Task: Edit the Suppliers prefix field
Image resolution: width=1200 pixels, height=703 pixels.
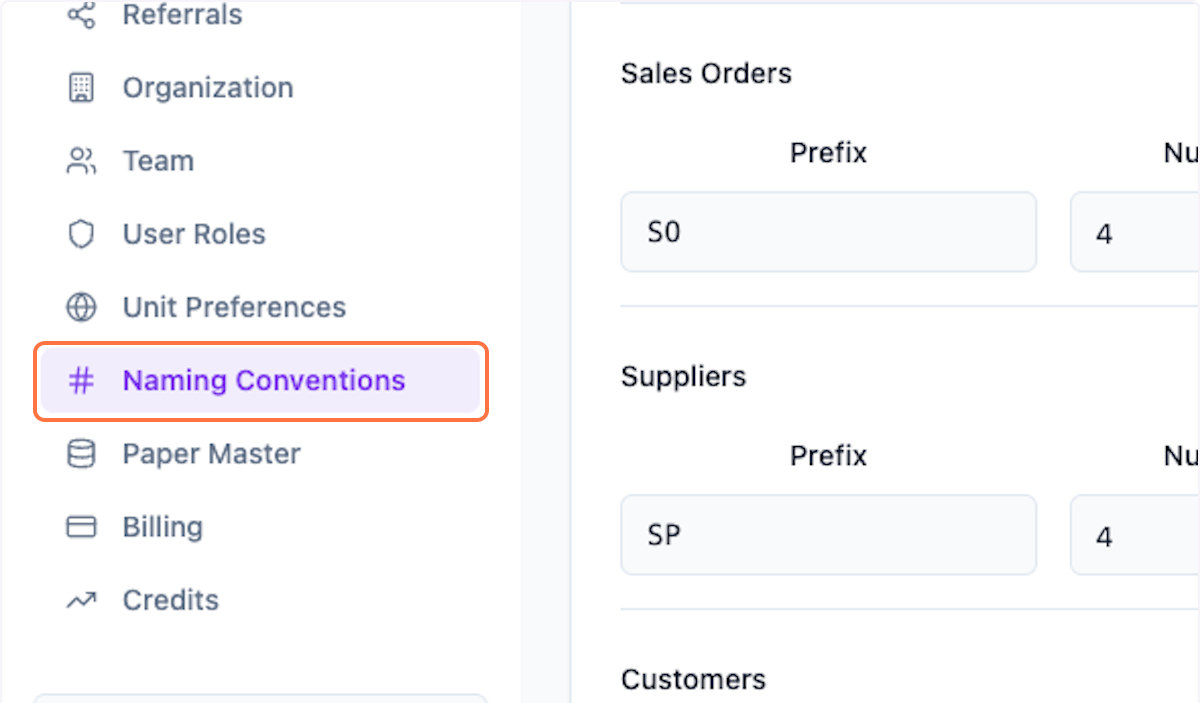Action: click(x=828, y=535)
